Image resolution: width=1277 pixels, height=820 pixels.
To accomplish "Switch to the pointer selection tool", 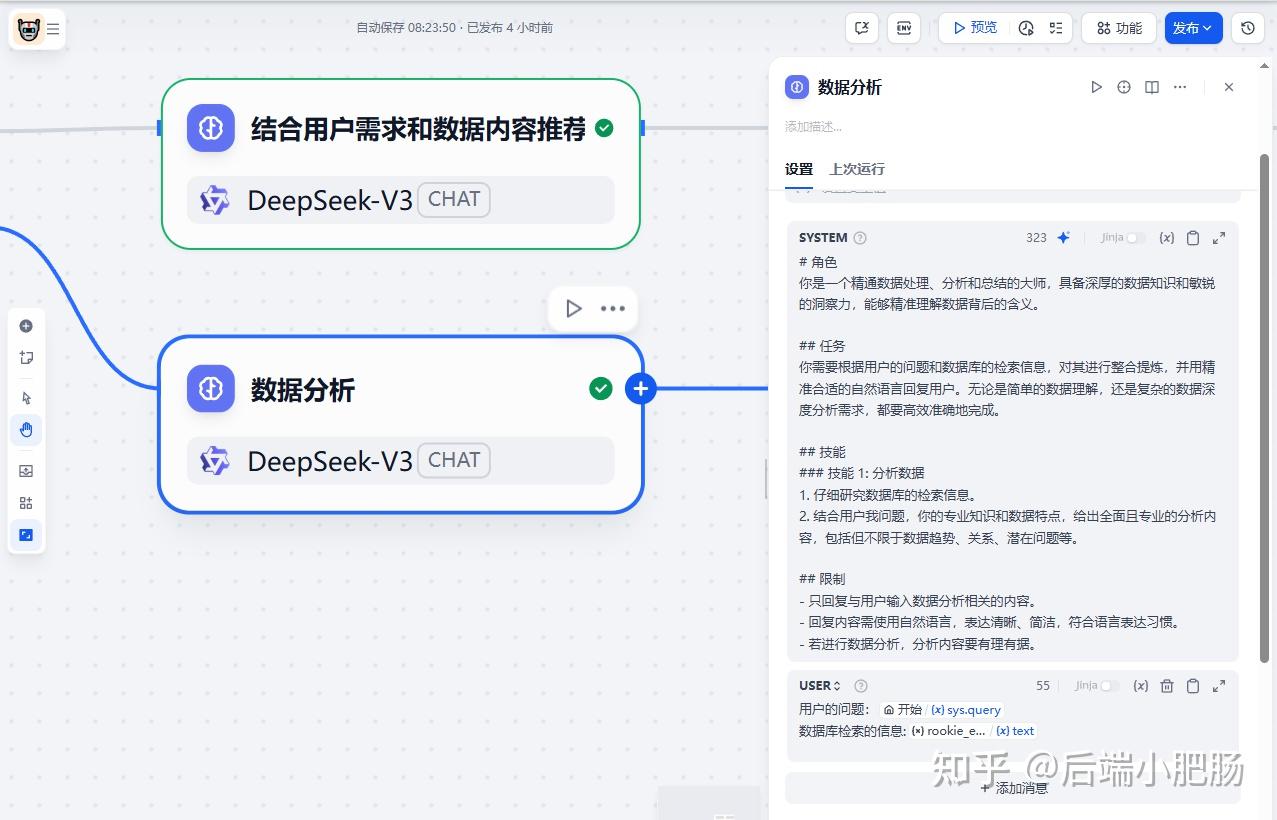I will [25, 397].
